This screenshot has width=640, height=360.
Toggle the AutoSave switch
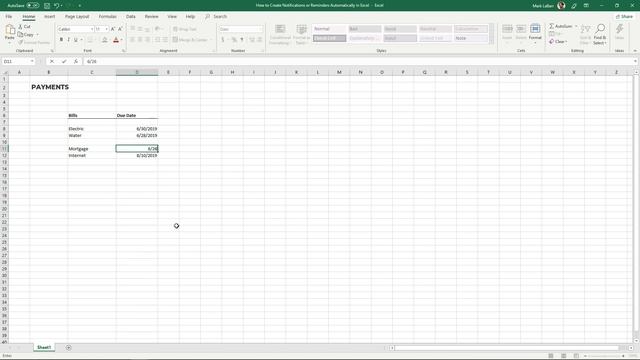click(x=33, y=6)
